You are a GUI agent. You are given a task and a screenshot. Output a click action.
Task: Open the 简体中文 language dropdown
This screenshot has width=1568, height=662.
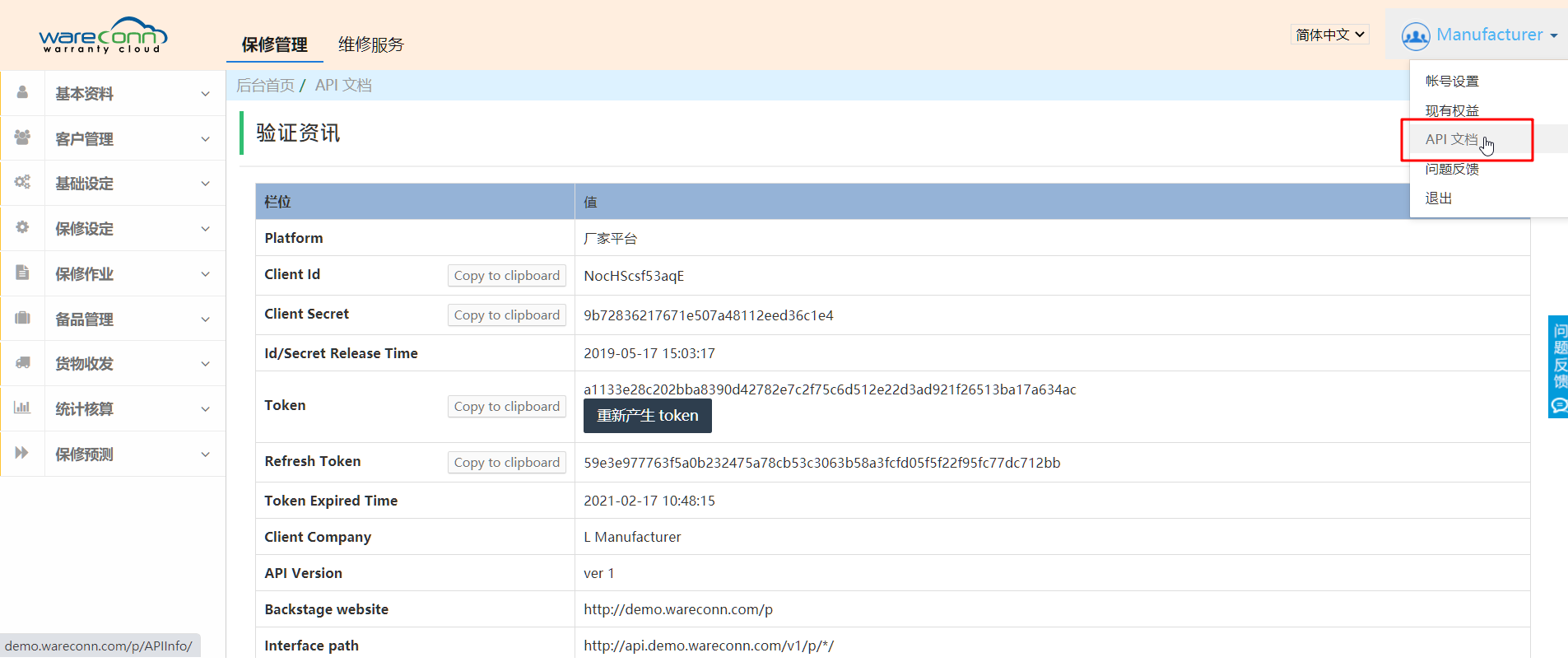point(1329,35)
